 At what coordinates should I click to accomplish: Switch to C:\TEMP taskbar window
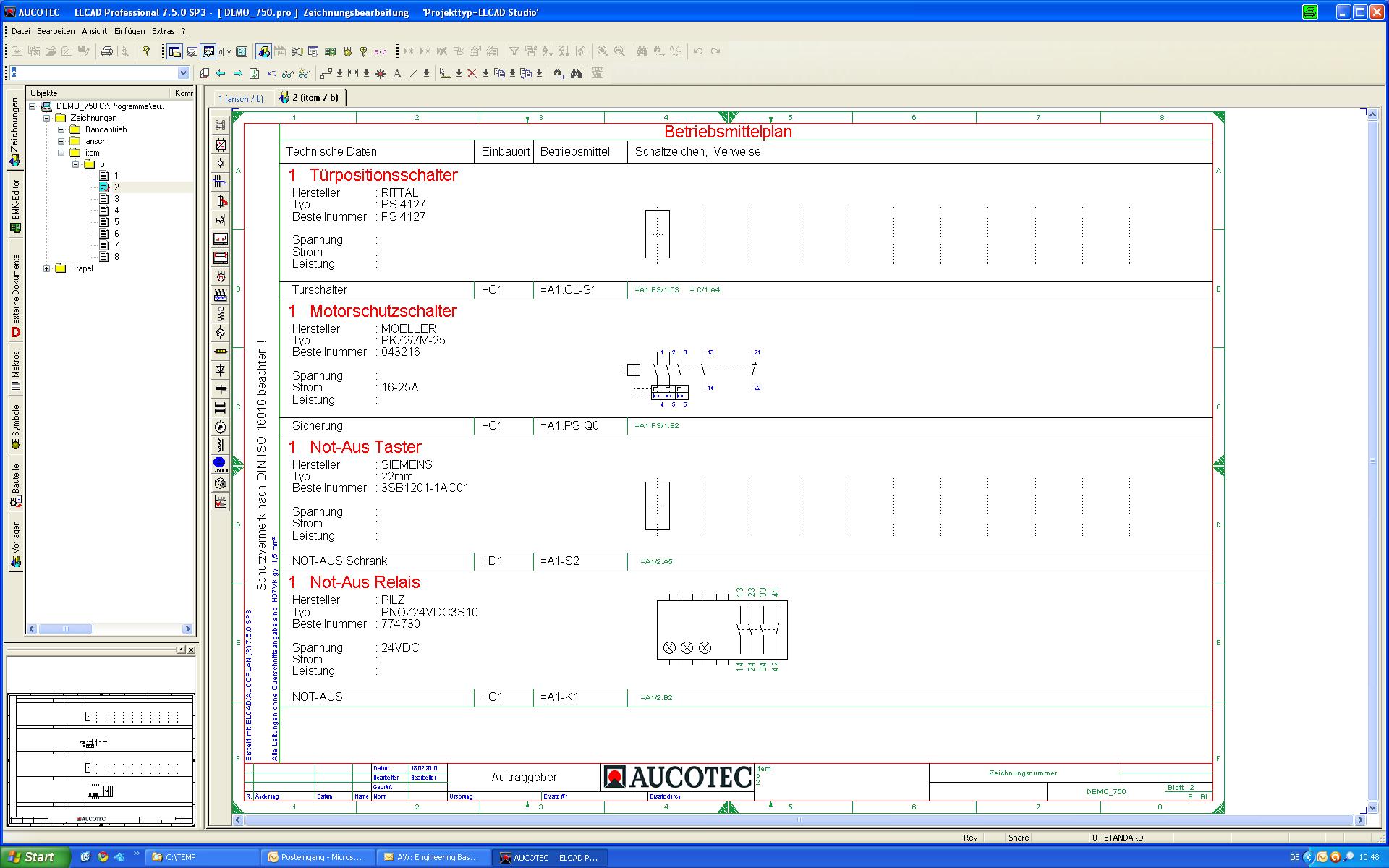(203, 857)
